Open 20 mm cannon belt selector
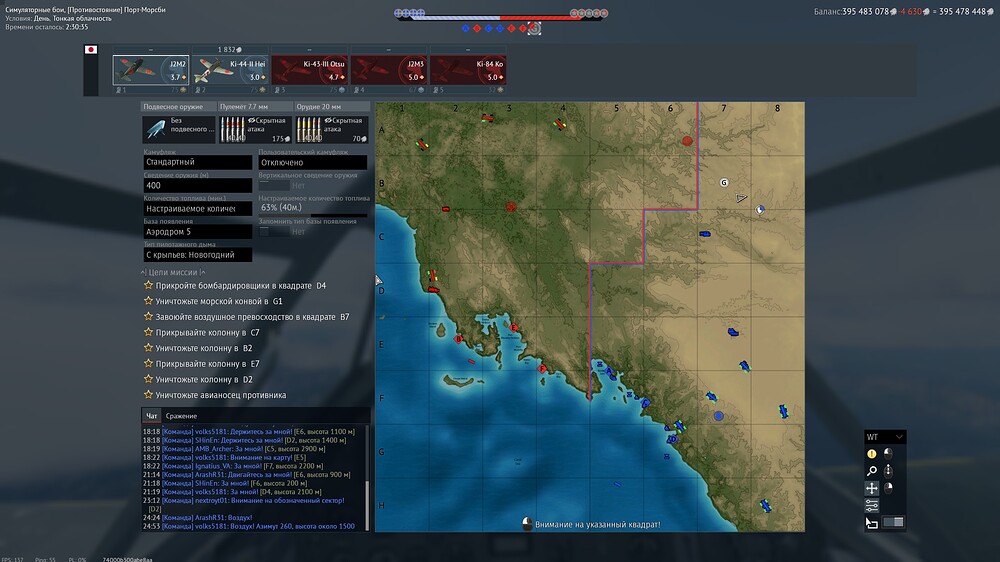Viewport: 1000px width, 562px height. pos(332,129)
